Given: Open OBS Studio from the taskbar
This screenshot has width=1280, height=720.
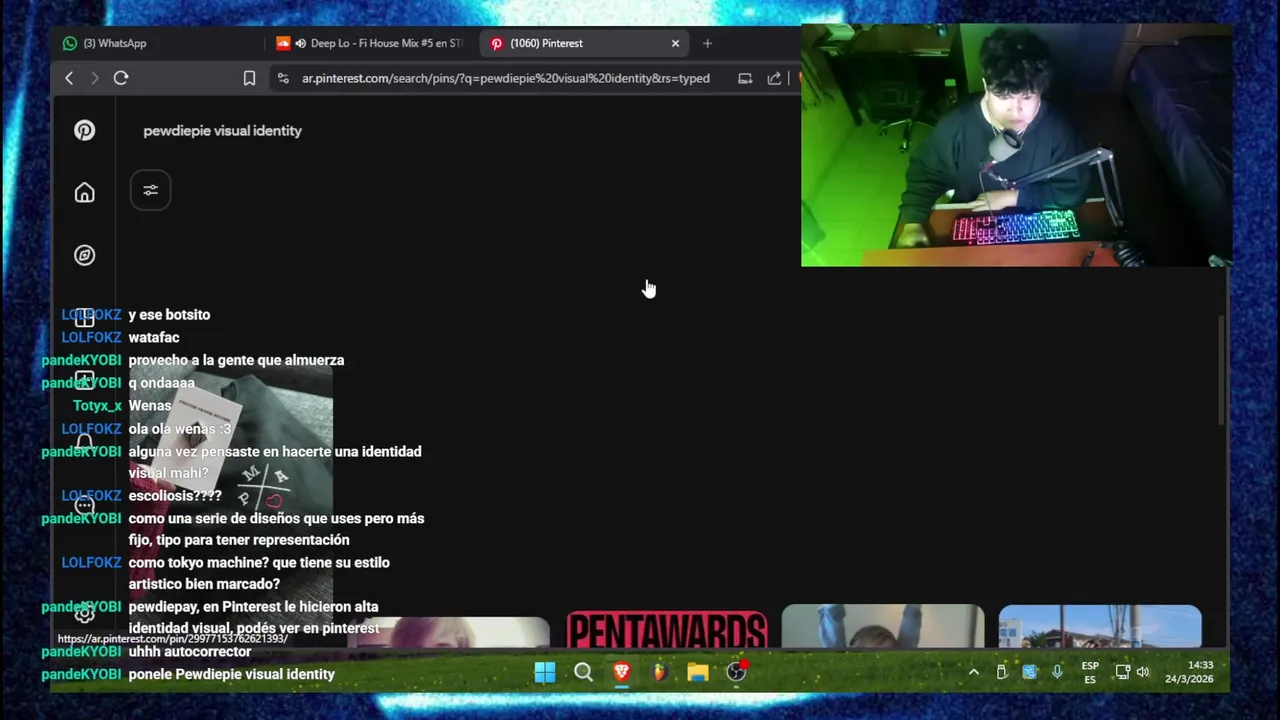Looking at the screenshot, I should pos(736,672).
